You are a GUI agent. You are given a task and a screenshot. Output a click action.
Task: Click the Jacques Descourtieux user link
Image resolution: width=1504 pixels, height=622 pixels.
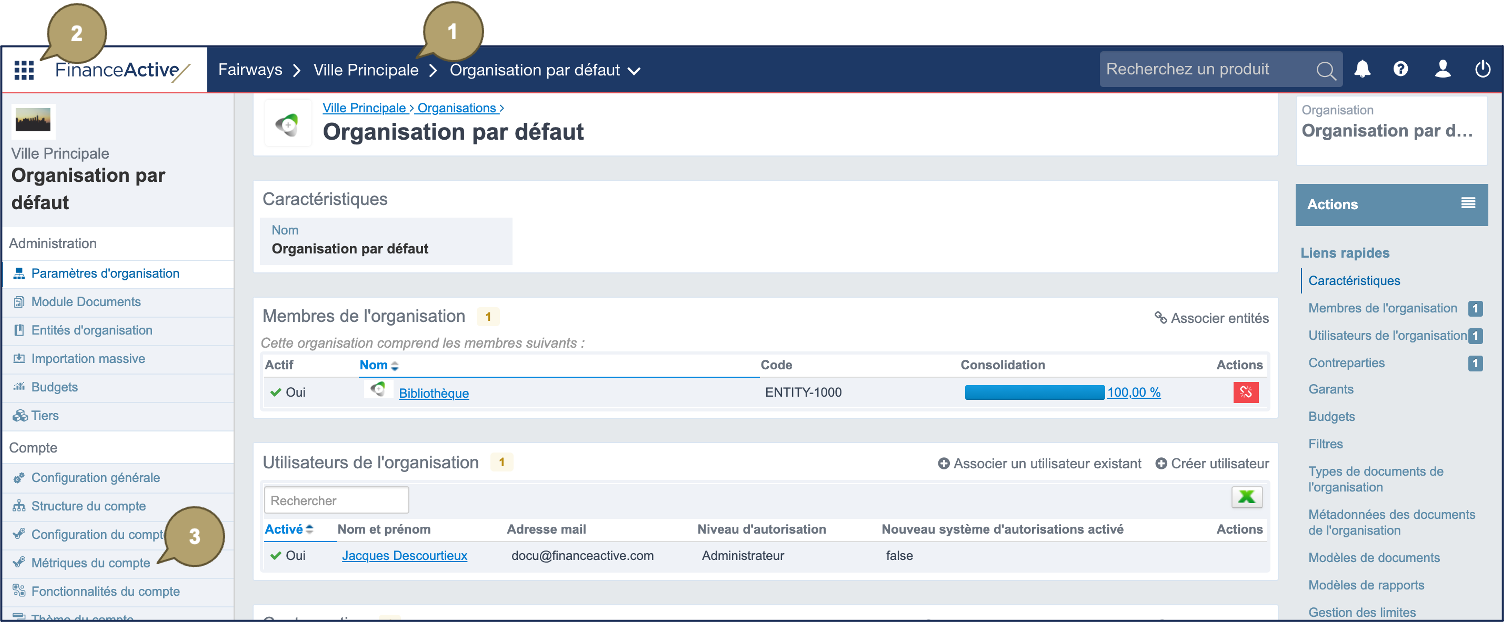(404, 556)
